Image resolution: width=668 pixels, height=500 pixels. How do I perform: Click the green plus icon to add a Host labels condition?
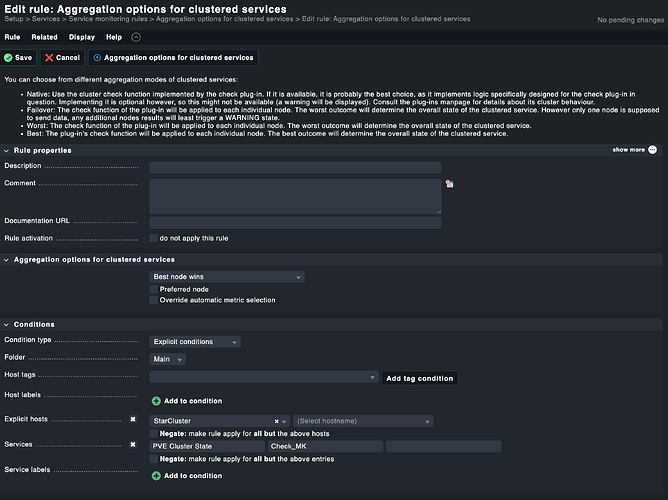pyautogui.click(x=156, y=401)
